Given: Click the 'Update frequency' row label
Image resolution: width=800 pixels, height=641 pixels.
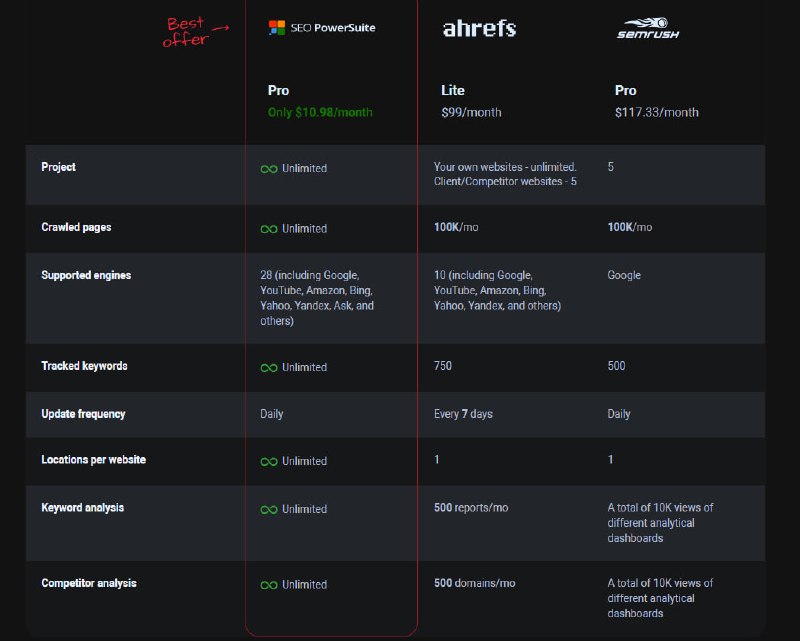Looking at the screenshot, I should [x=83, y=414].
